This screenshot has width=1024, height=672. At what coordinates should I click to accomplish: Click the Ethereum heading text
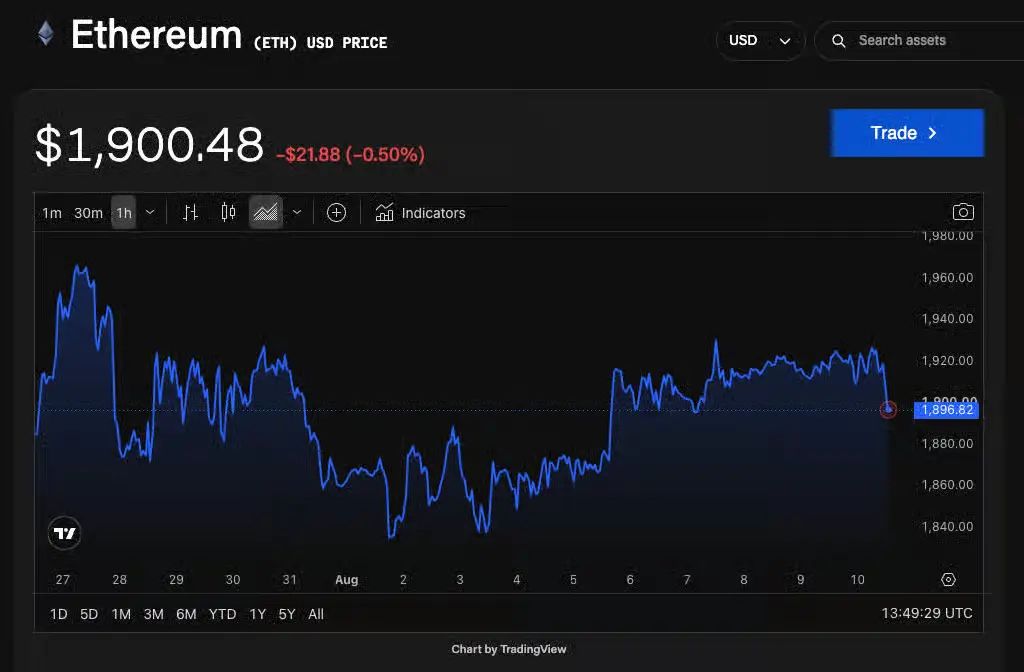(156, 35)
